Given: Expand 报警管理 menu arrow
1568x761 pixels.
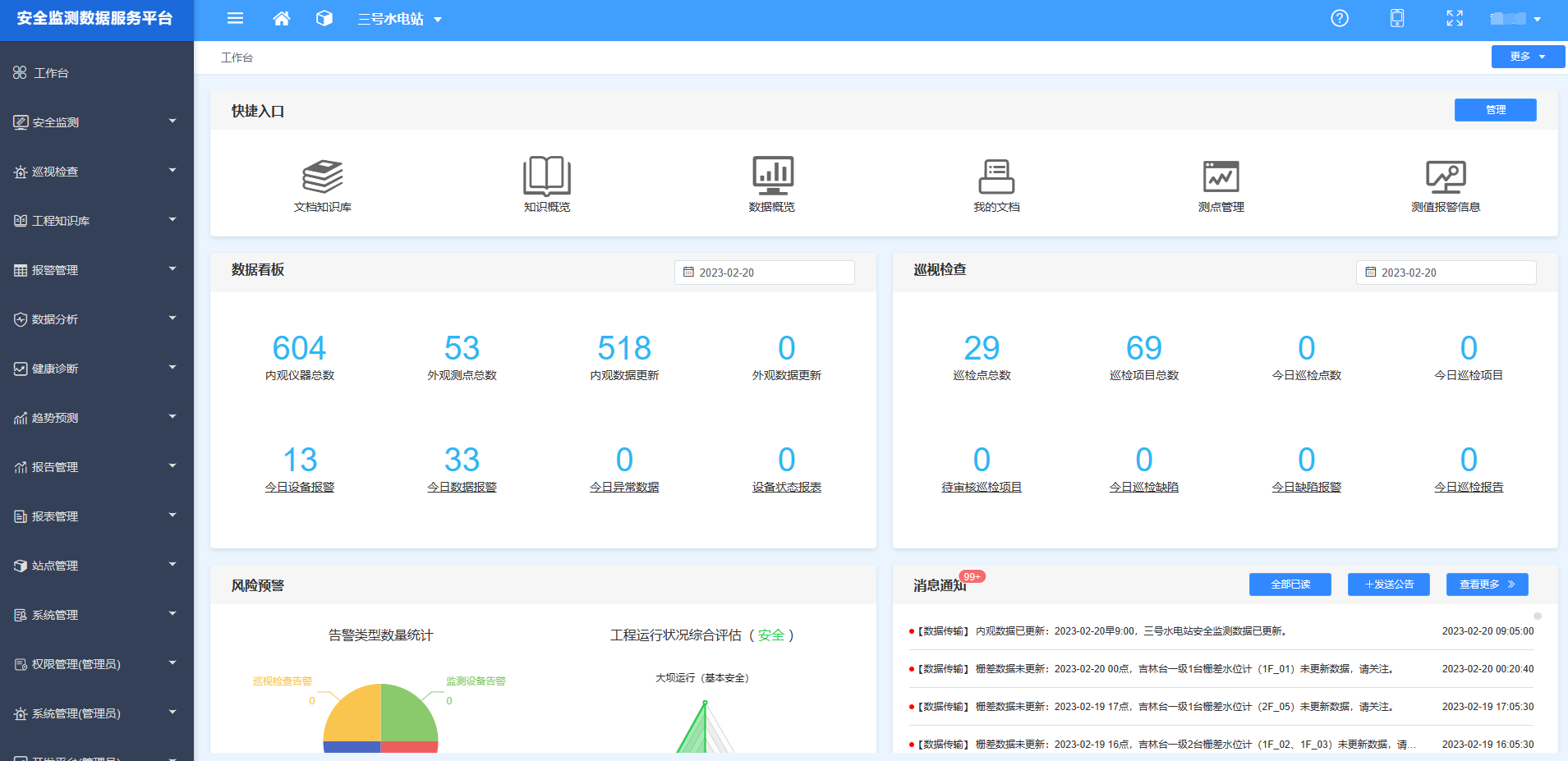Looking at the screenshot, I should click(x=172, y=268).
